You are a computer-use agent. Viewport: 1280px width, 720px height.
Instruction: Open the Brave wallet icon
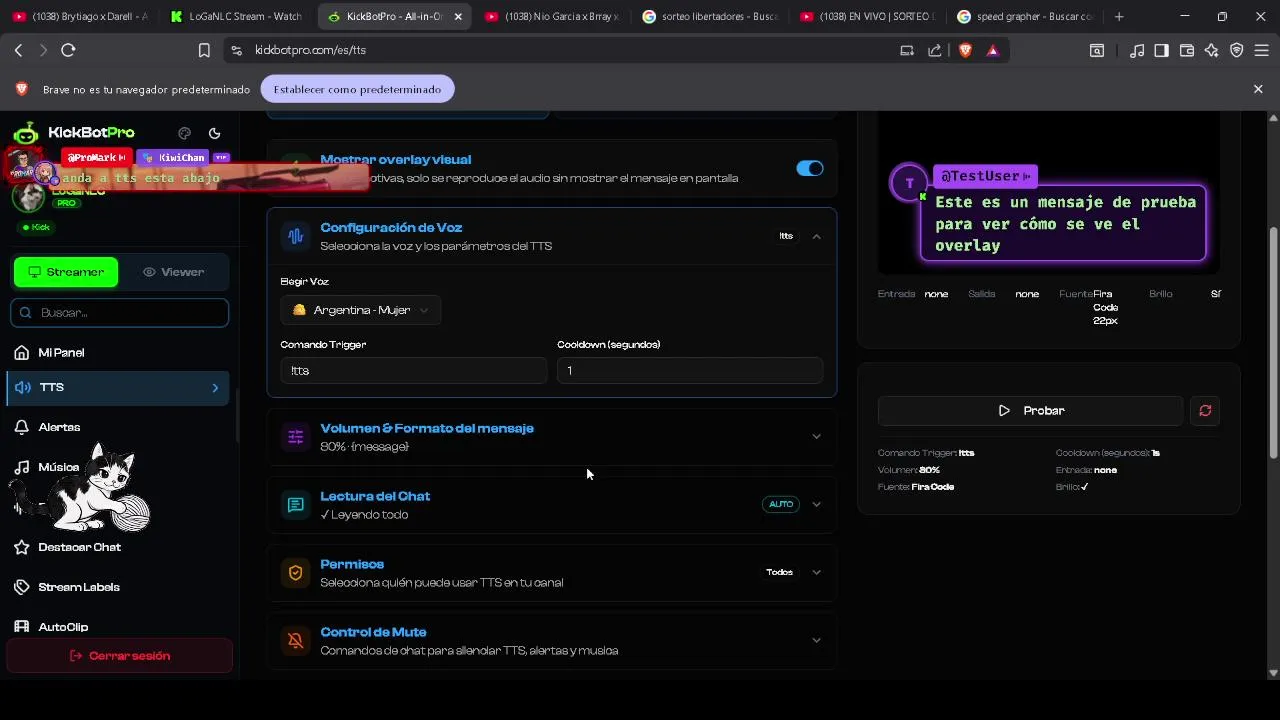tap(1187, 50)
